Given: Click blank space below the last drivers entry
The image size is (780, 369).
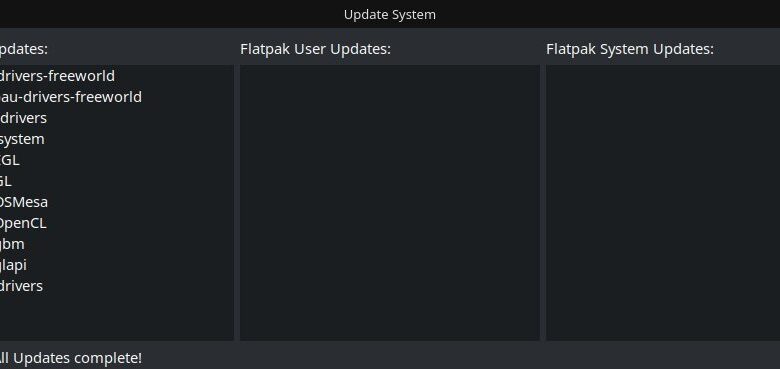Looking at the screenshot, I should (116, 318).
